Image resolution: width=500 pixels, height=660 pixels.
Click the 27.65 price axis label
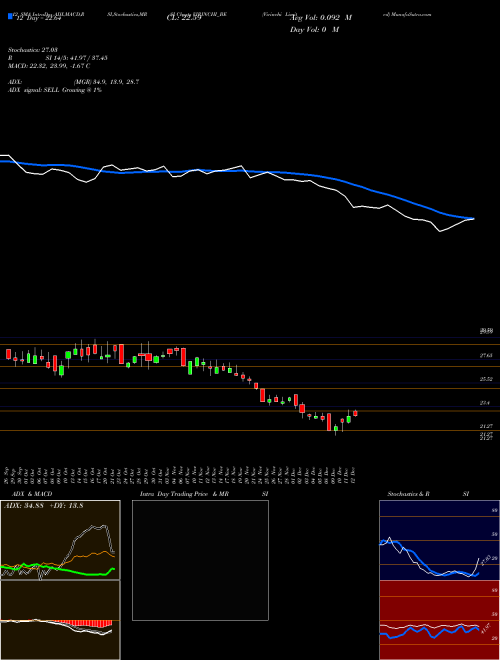(x=486, y=356)
